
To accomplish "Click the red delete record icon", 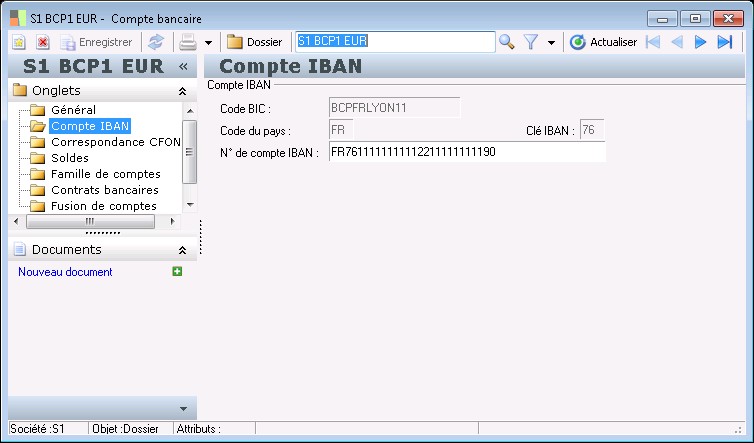I will [43, 42].
